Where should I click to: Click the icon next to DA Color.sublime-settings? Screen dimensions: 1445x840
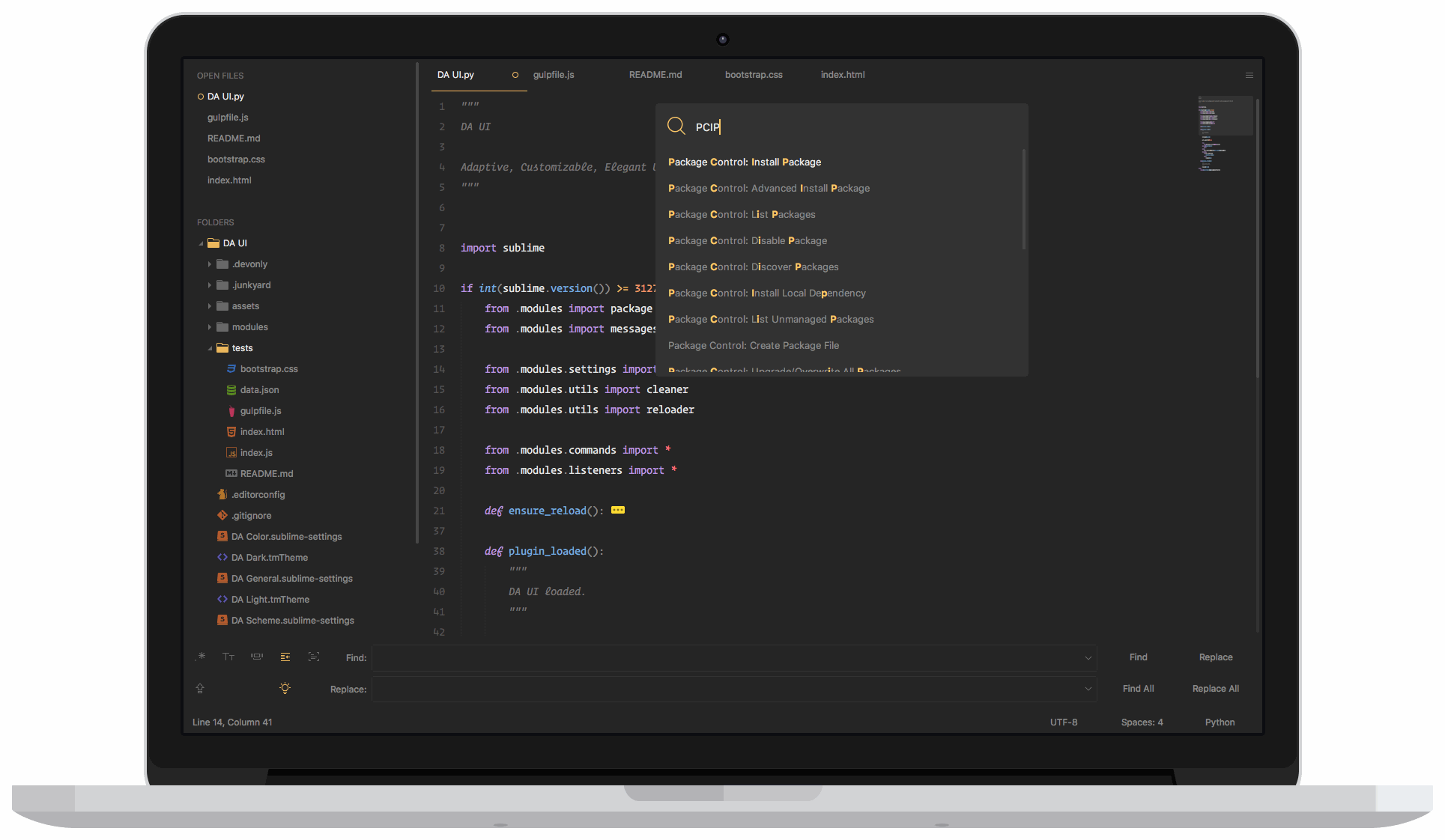(x=222, y=537)
